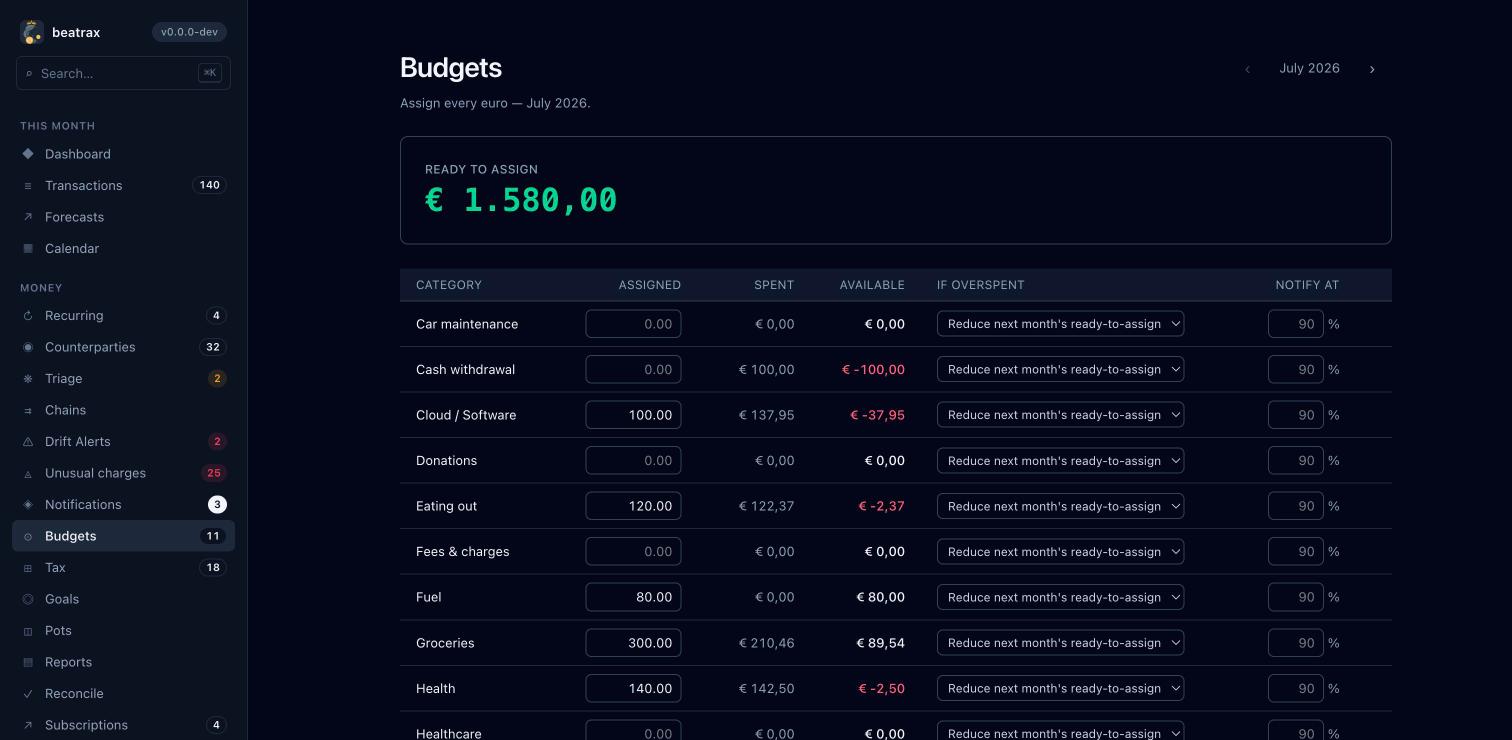
Task: Go to previous month with left chevron
Action: (1247, 69)
